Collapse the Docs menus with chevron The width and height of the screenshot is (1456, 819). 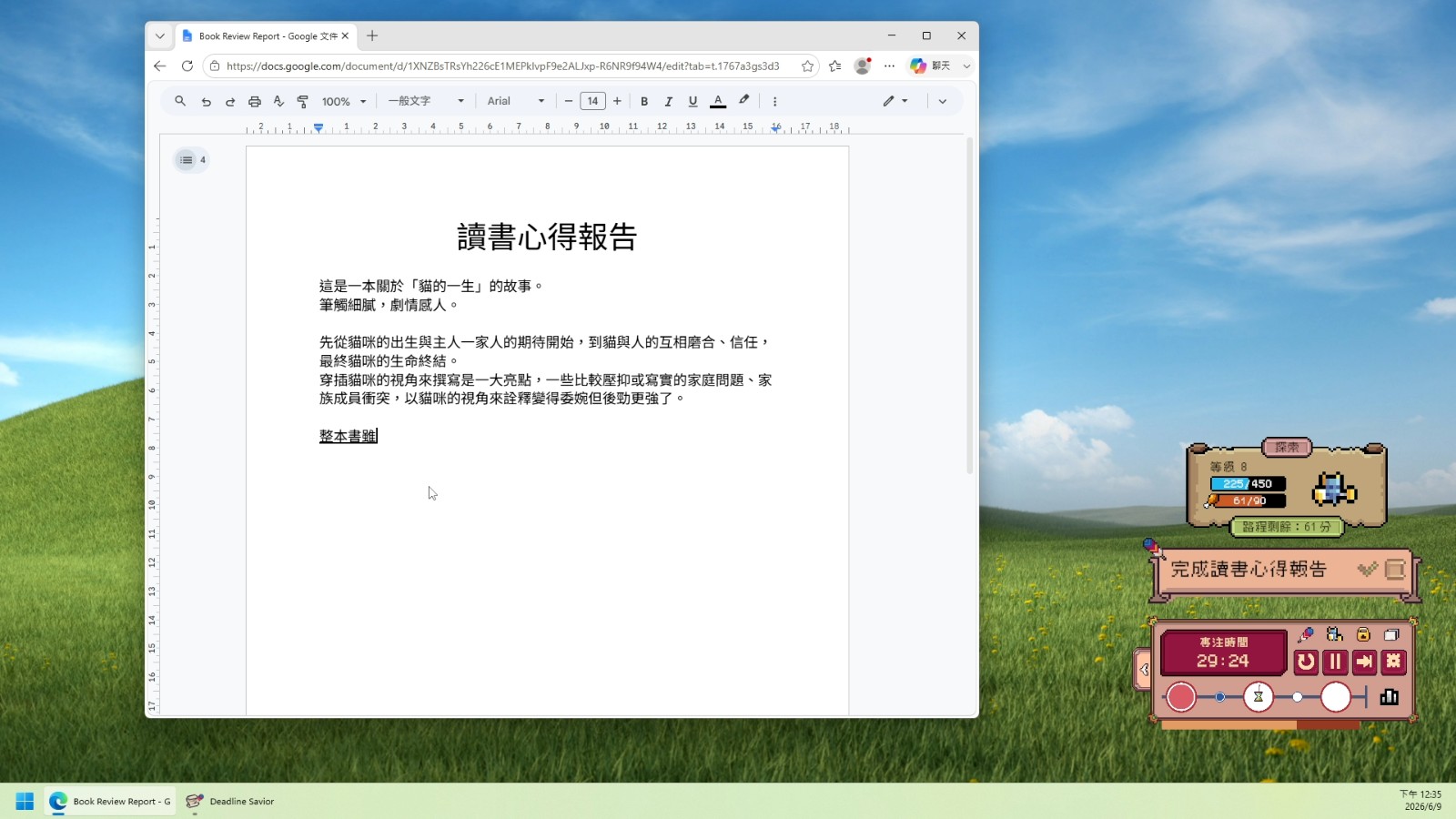click(x=943, y=101)
